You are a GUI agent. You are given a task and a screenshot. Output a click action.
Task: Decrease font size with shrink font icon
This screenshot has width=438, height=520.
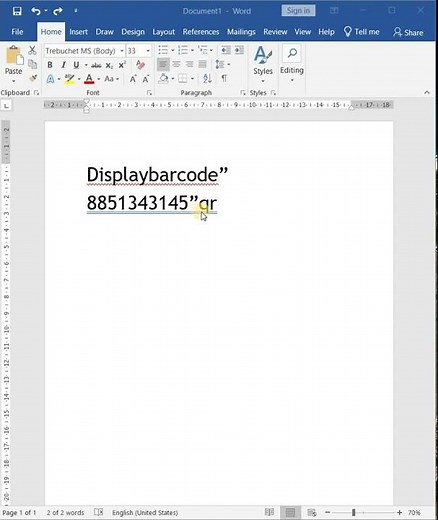(146, 79)
